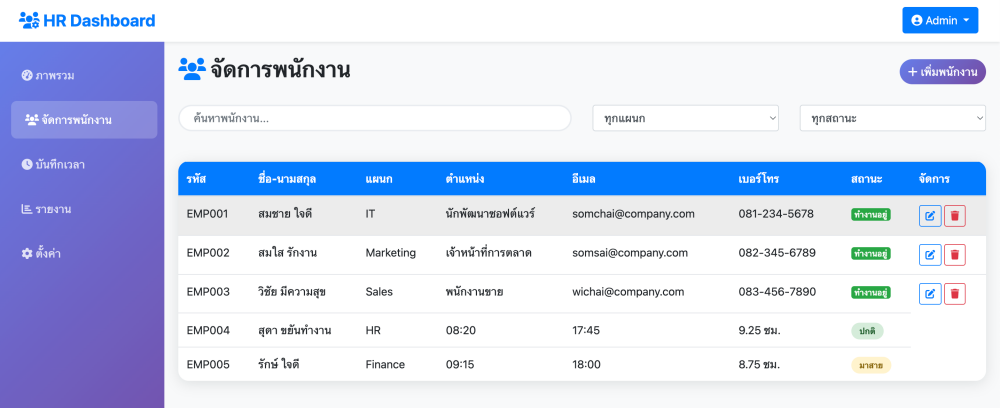Click the people icon beside จัดการพนักงาน heading

(x=191, y=69)
